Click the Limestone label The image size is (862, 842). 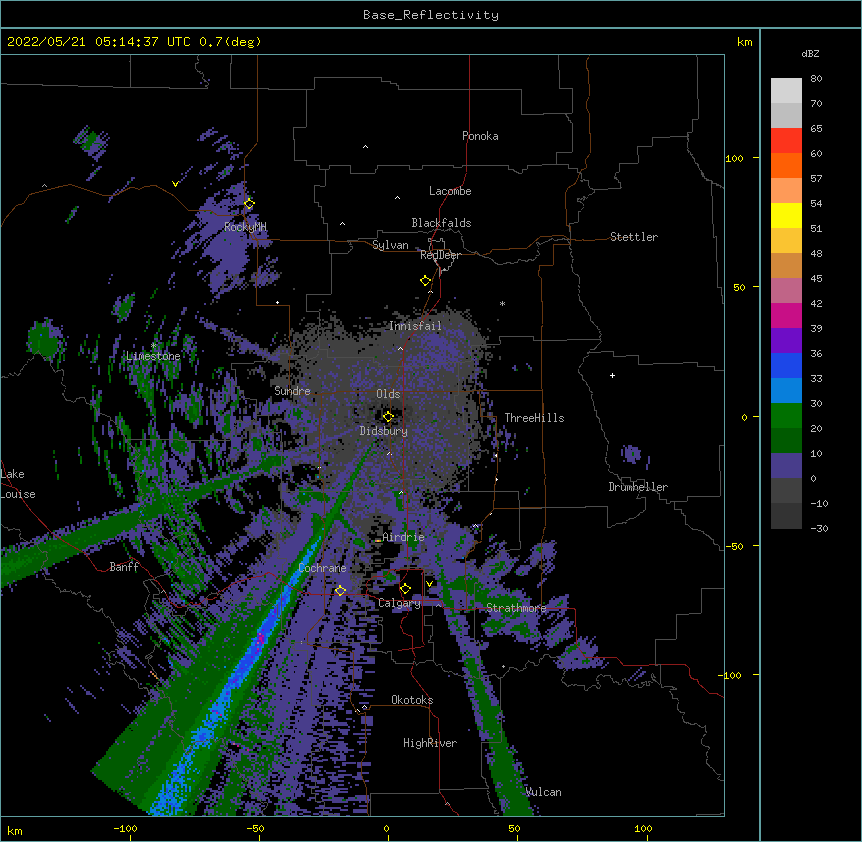[153, 356]
